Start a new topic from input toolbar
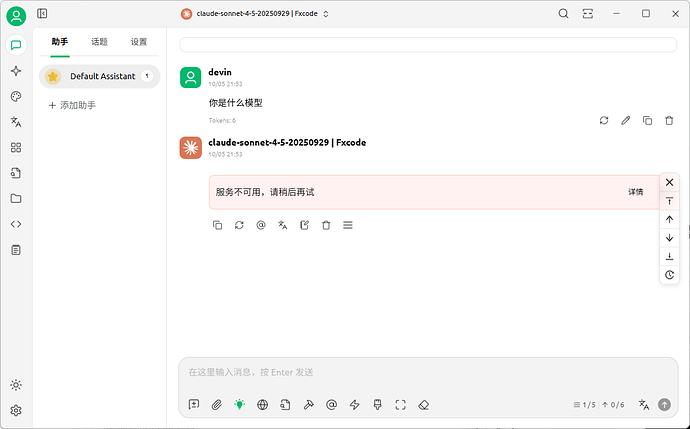Viewport: 690px width, 429px height. click(194, 405)
